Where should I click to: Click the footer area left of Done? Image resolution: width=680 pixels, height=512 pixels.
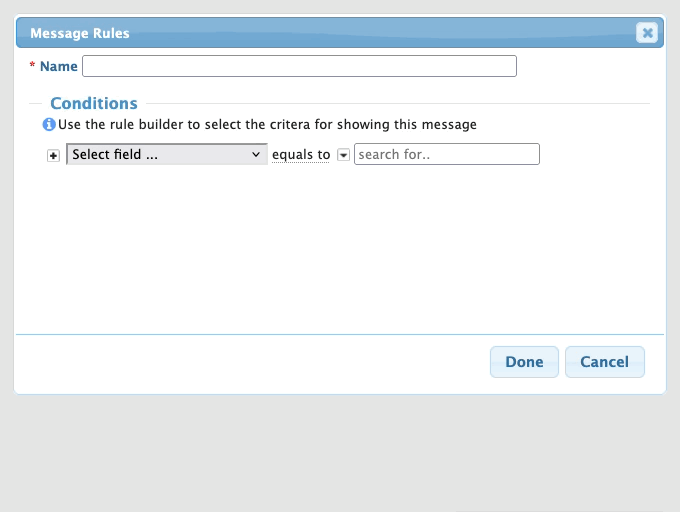tap(250, 362)
